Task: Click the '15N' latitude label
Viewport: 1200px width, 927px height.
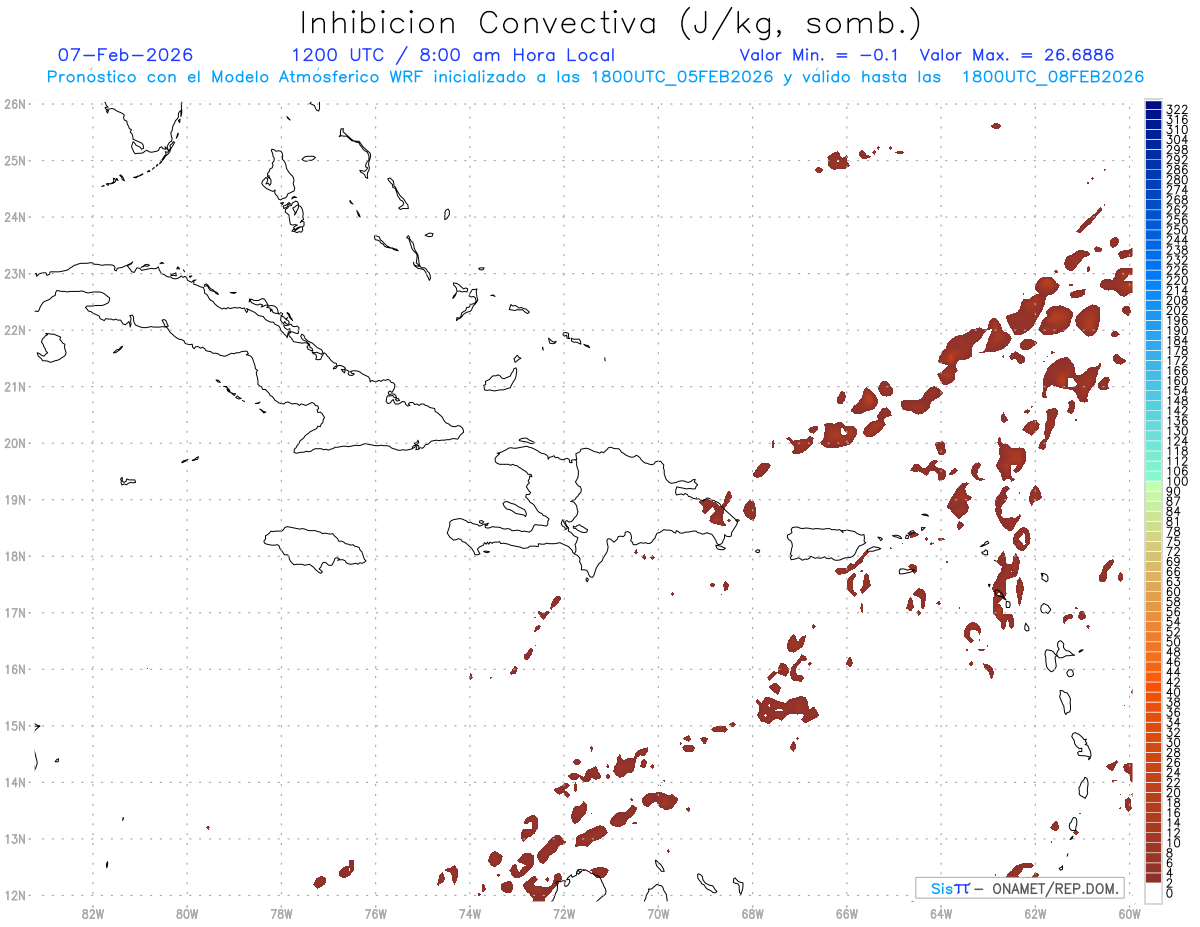Action: pyautogui.click(x=14, y=725)
